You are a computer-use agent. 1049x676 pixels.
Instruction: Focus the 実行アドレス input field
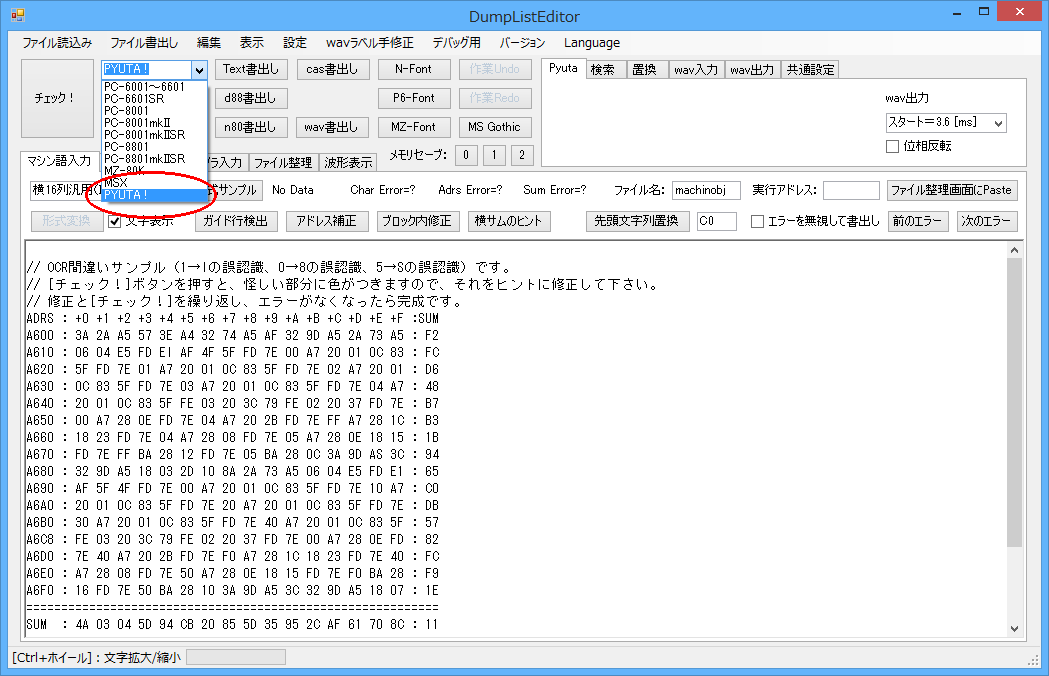(851, 191)
